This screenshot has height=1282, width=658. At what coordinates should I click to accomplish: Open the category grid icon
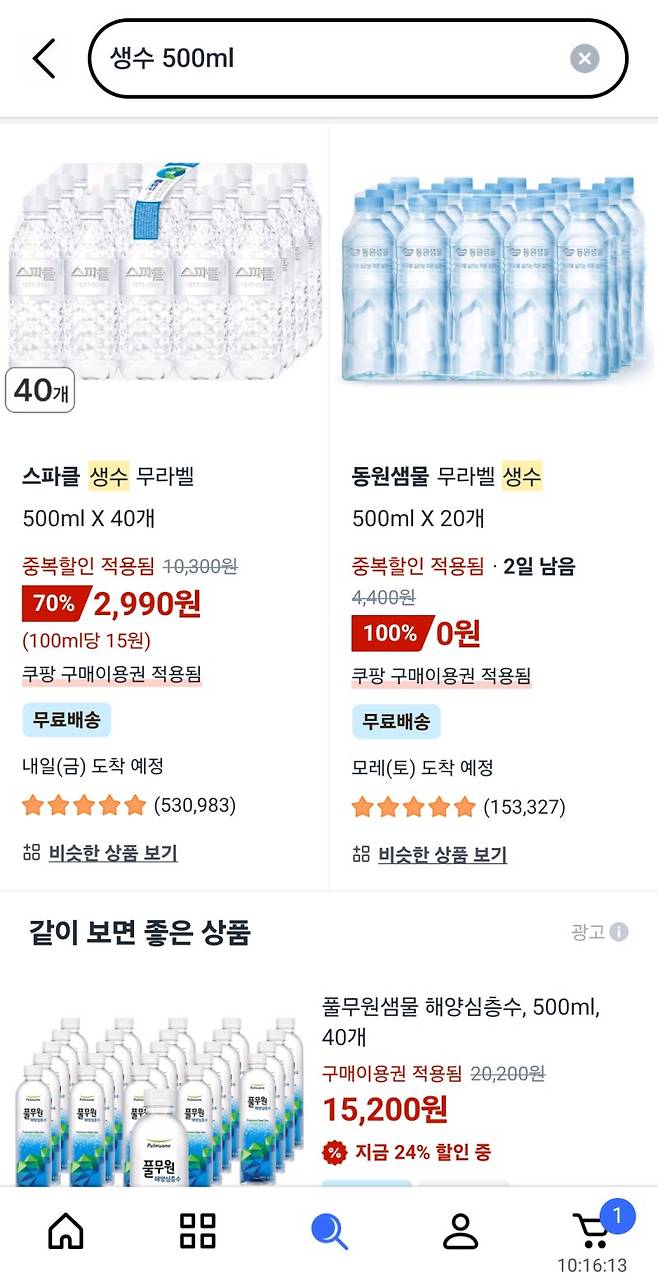tap(196, 1231)
